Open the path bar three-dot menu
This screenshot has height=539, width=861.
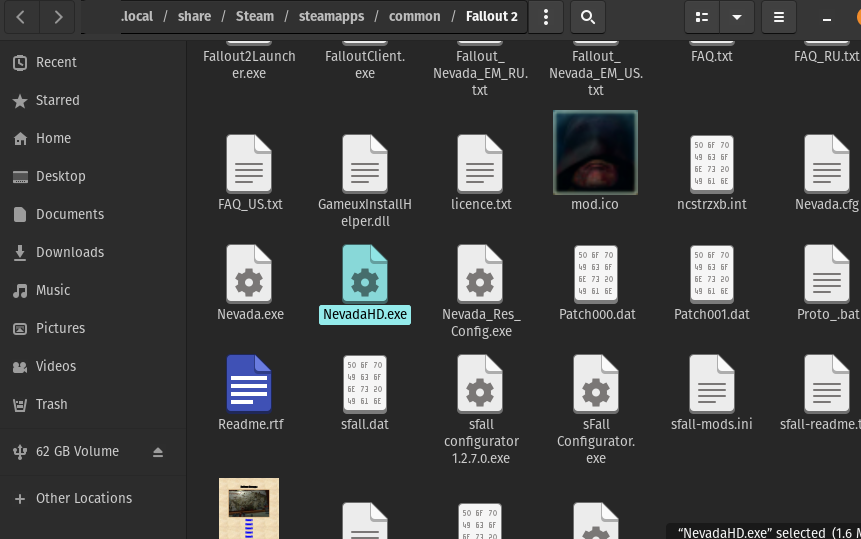coord(545,17)
